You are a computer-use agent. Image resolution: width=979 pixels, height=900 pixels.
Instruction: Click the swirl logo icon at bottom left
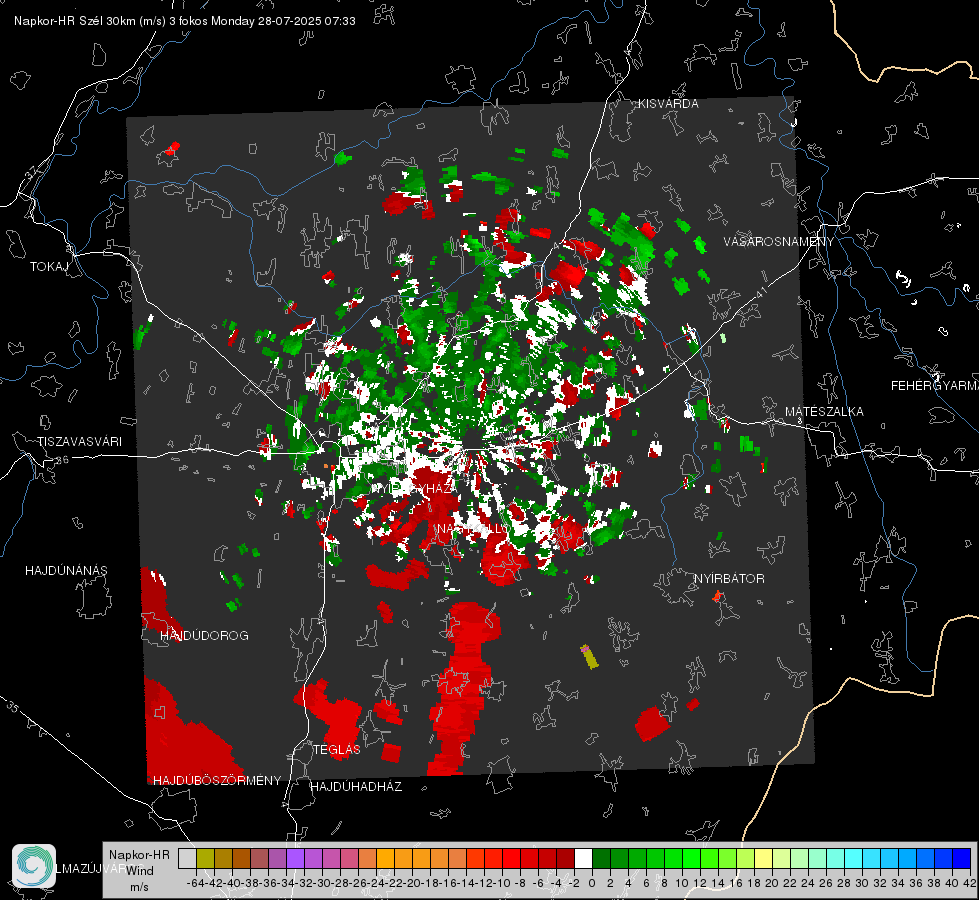point(34,866)
